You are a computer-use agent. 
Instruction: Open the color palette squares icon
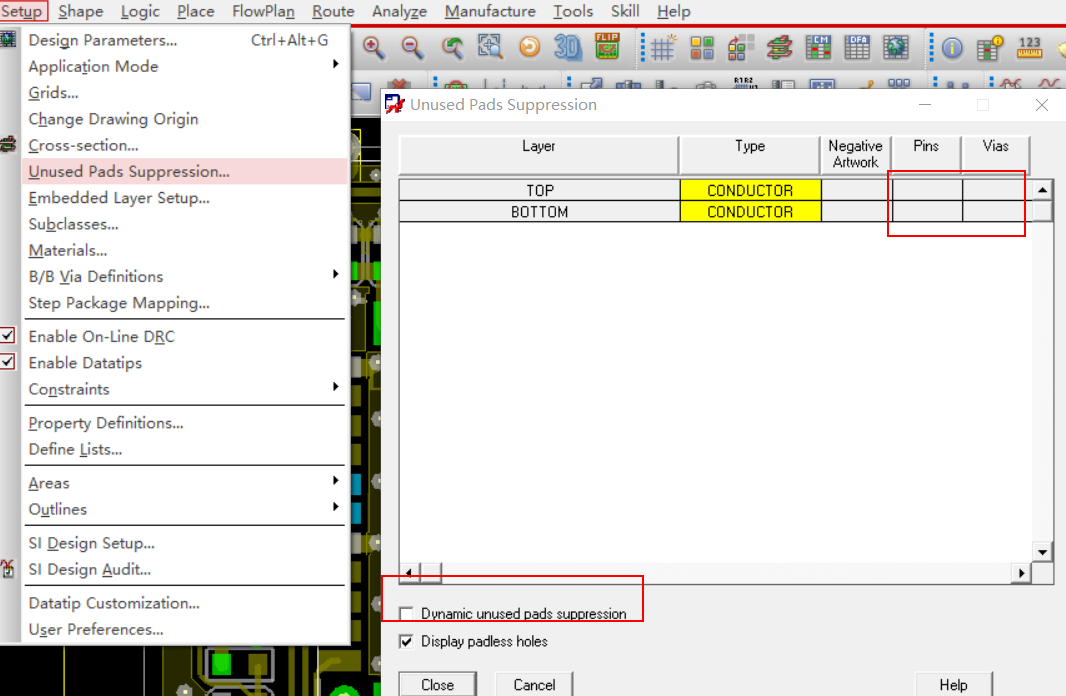[x=702, y=48]
